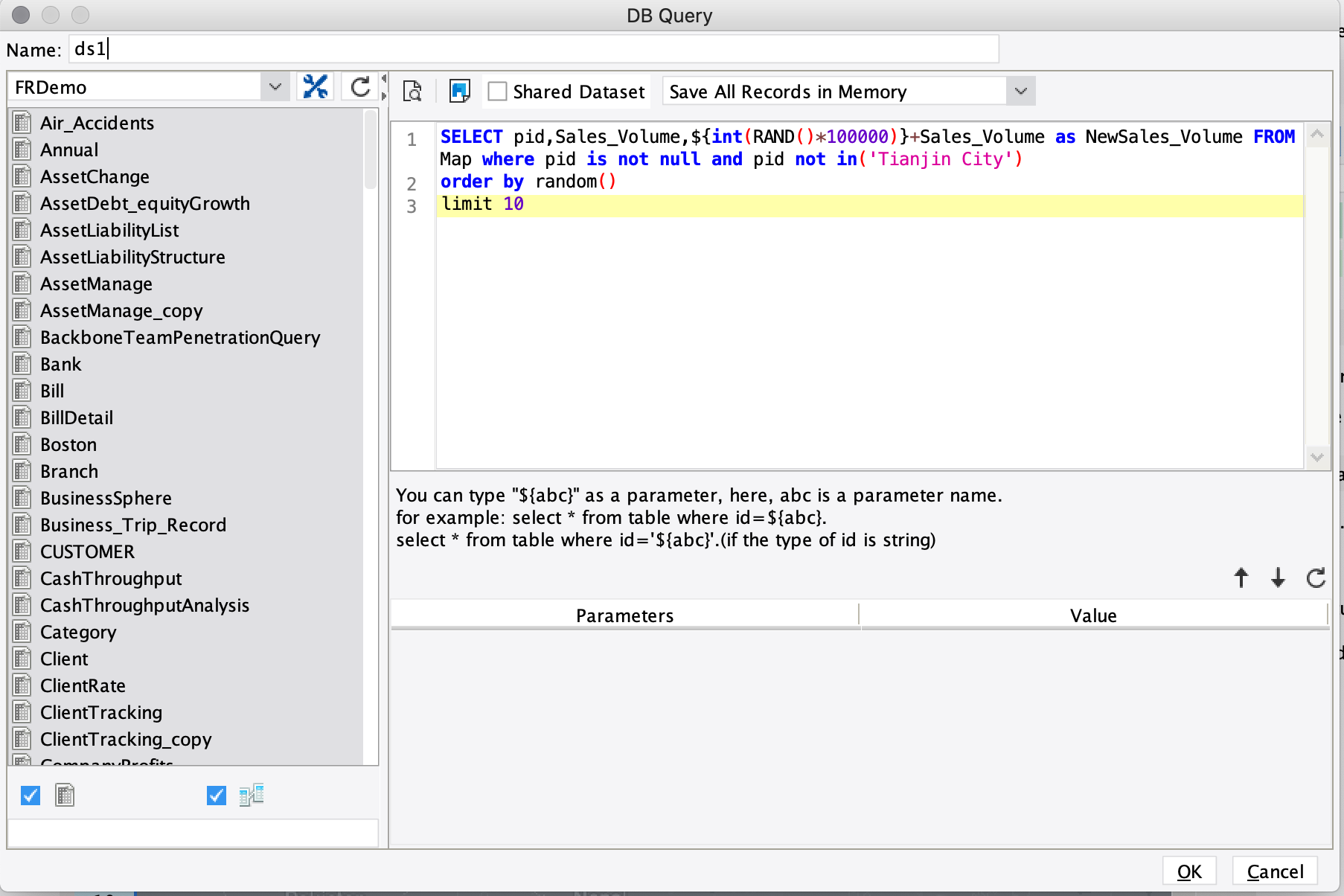Enable the Shared Dataset checkbox
Image resolution: width=1344 pixels, height=896 pixels.
point(497,92)
